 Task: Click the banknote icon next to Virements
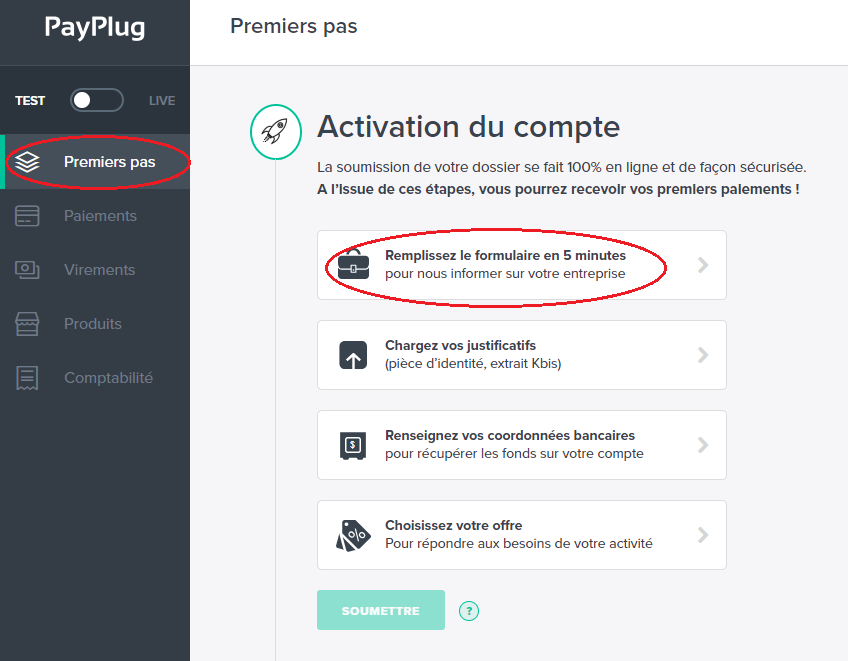[27, 269]
